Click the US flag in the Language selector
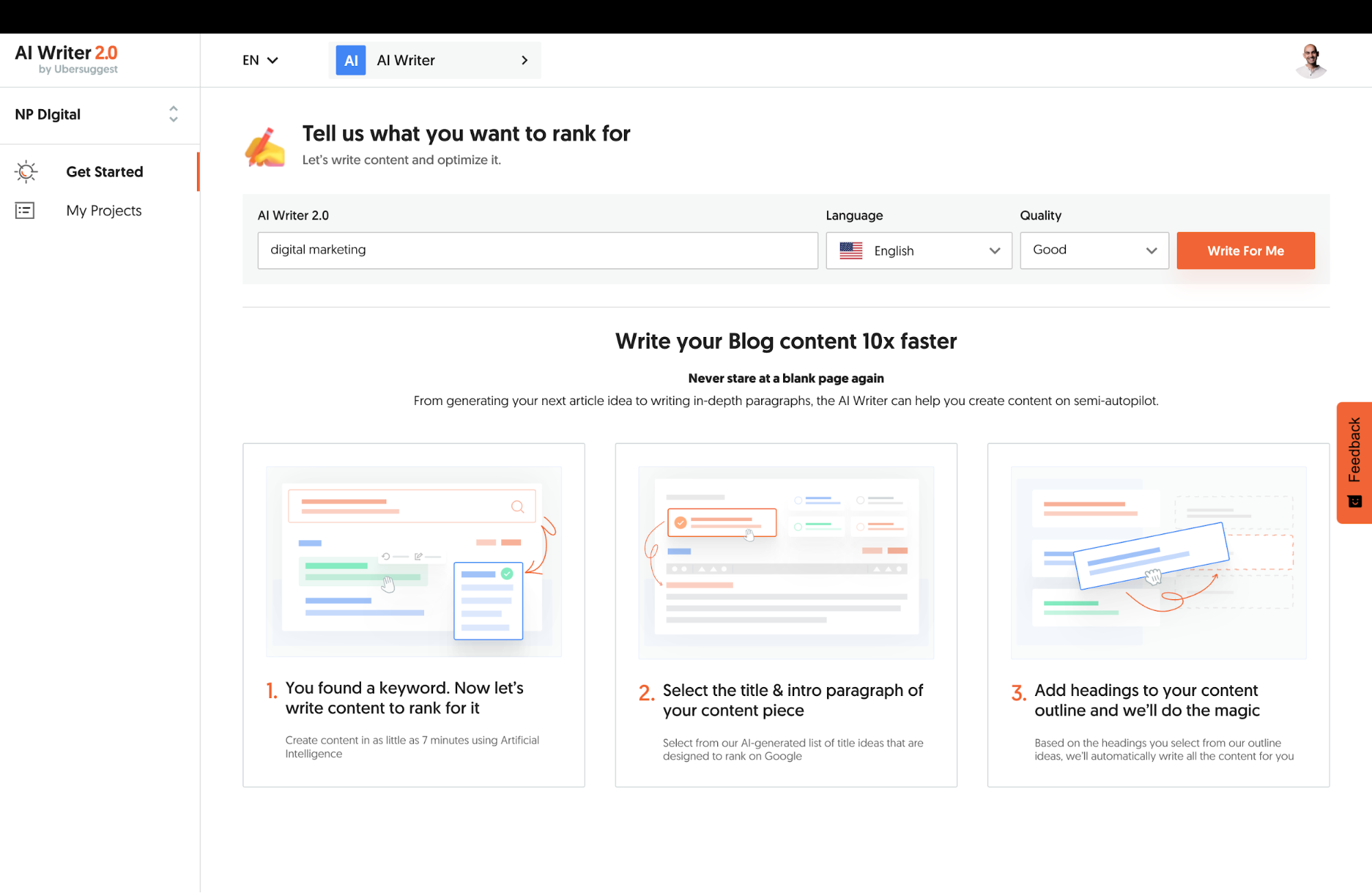Viewport: 1372px width, 893px height. (850, 250)
